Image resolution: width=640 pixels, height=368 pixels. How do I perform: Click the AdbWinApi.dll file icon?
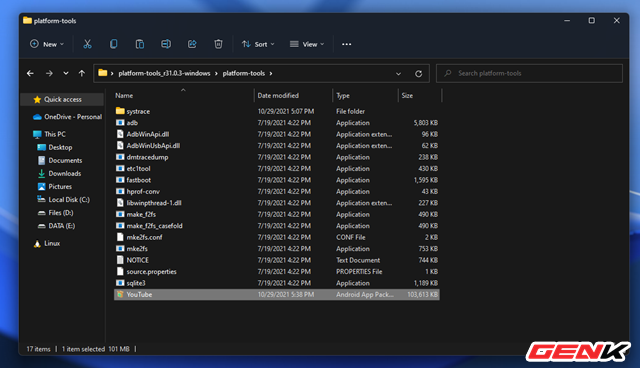120,134
